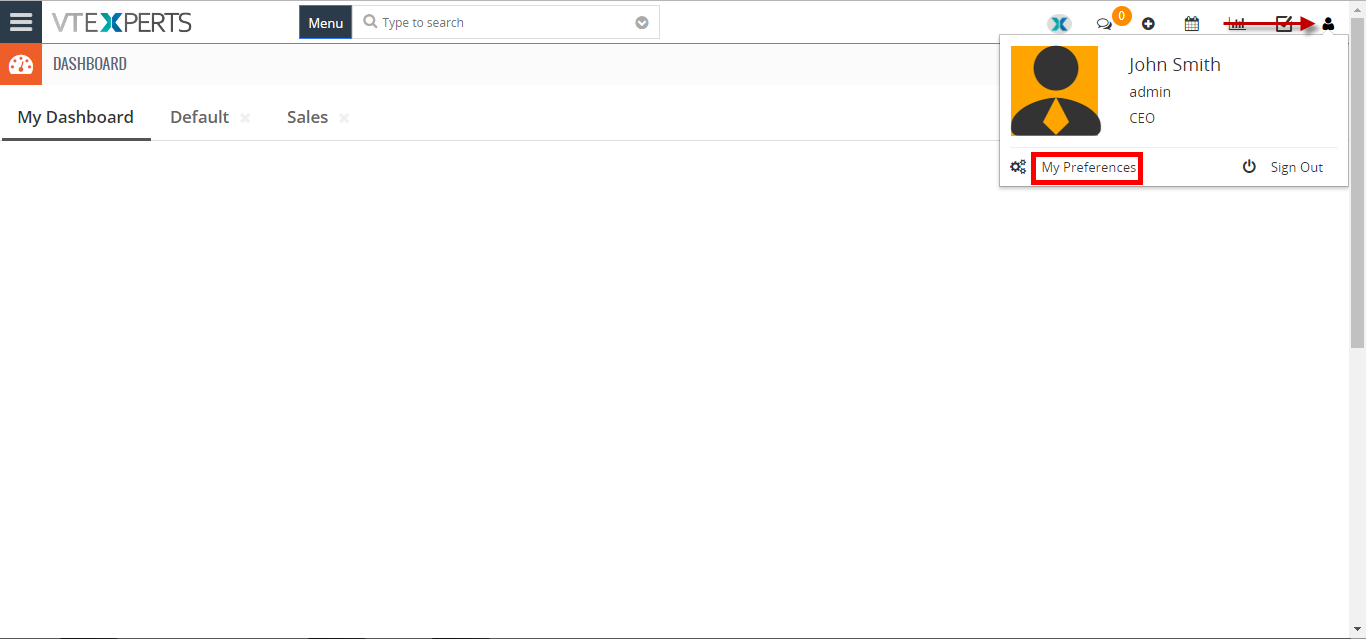Click Sign Out
The image size is (1366, 639).
pos(1297,168)
